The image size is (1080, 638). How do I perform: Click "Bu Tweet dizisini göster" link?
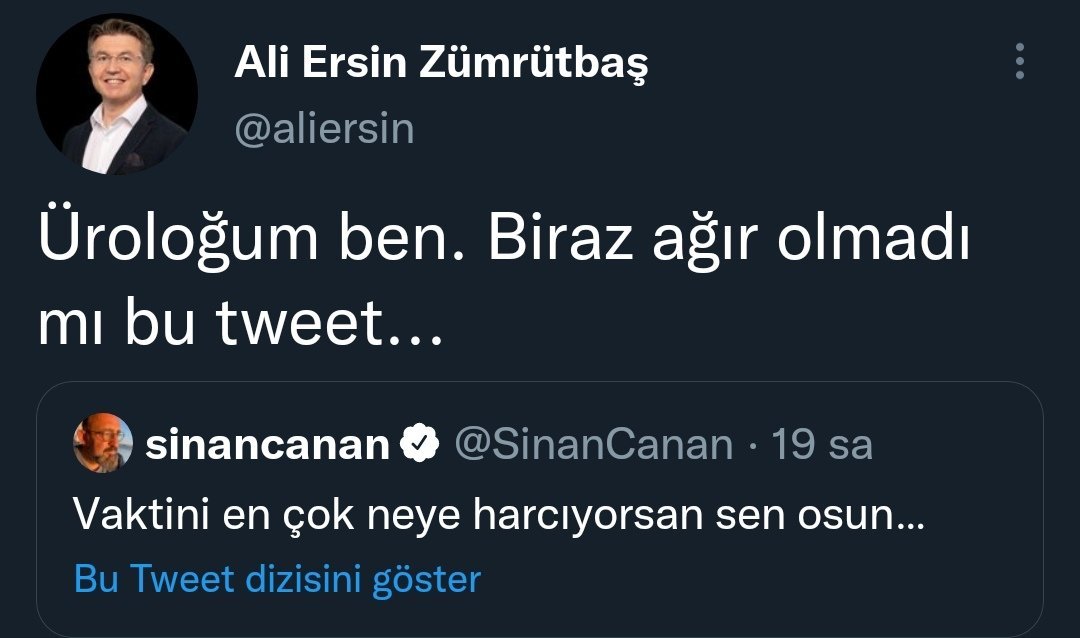(278, 578)
